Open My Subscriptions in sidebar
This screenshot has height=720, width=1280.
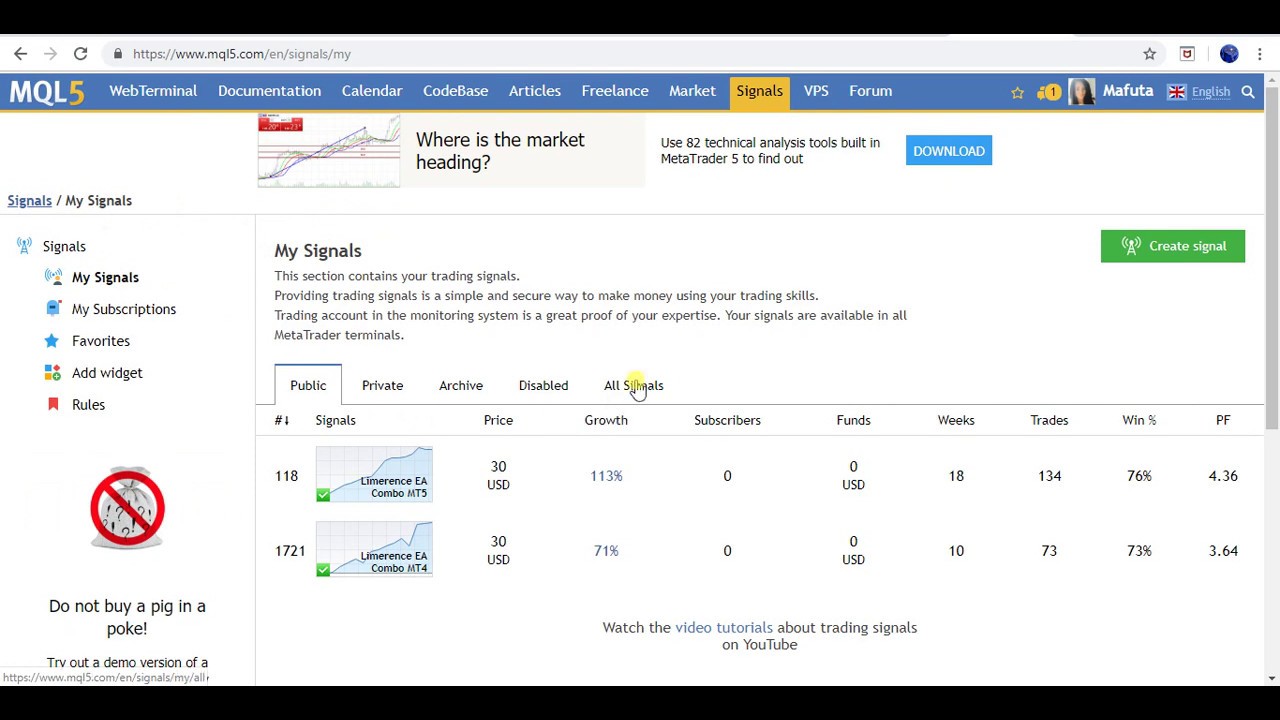124,309
